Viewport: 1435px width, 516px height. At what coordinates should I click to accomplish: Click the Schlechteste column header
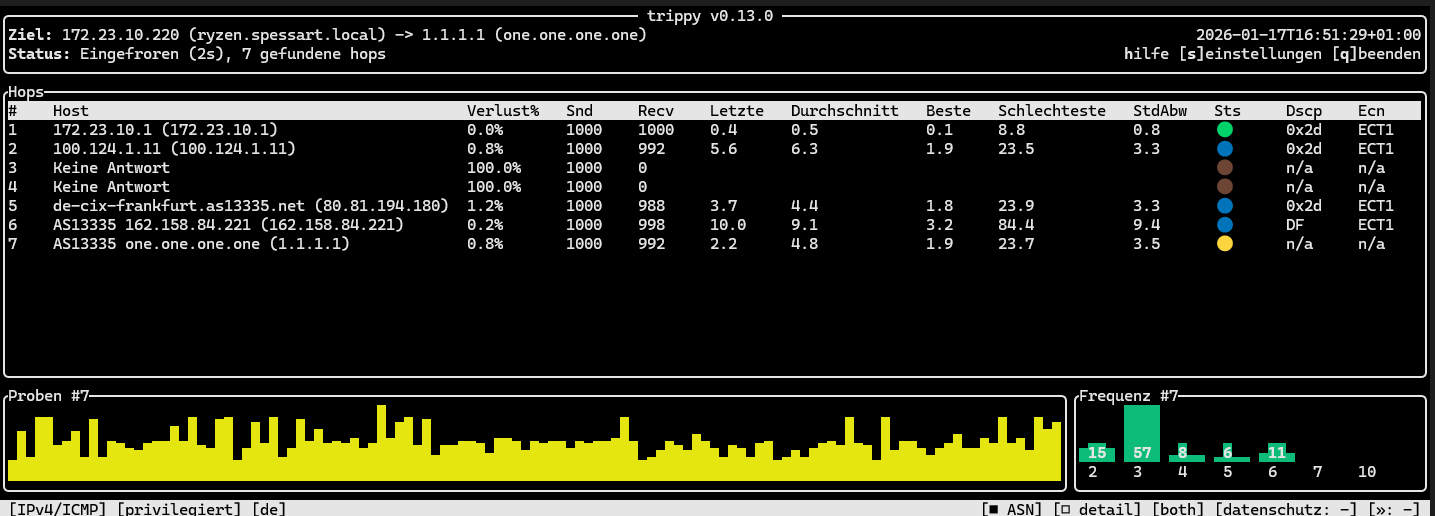tap(1052, 111)
